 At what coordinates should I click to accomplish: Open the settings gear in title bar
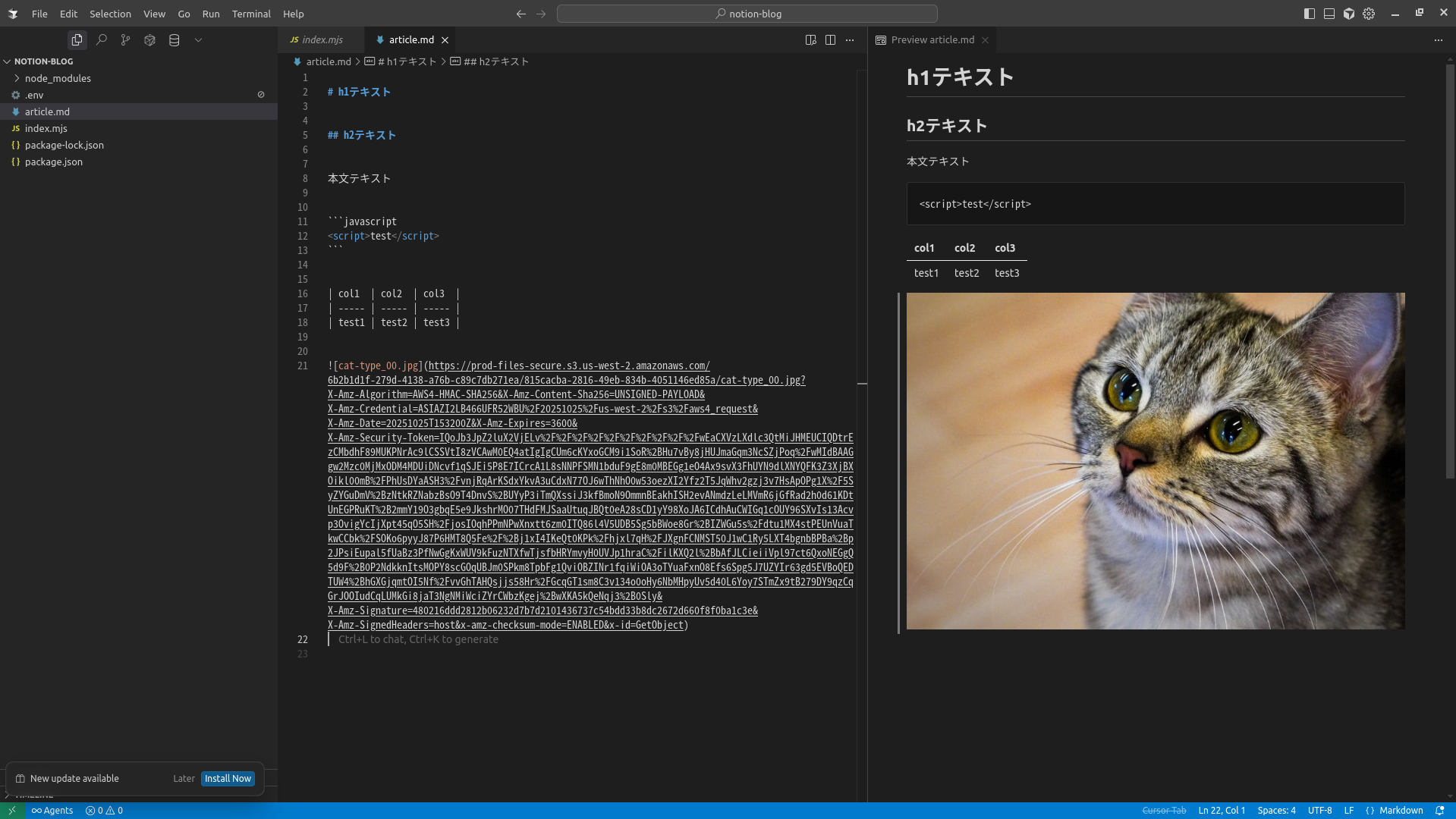[1369, 14]
